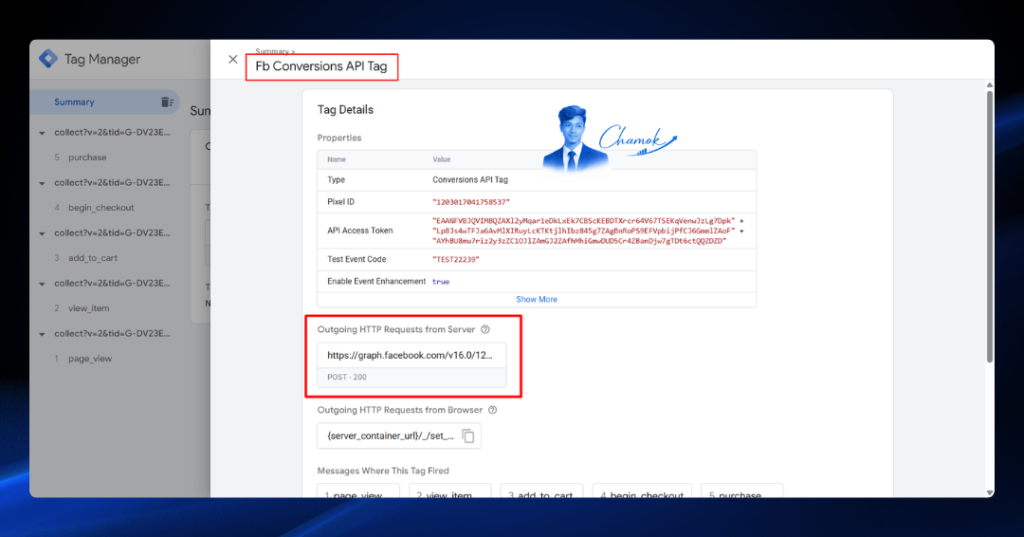Click the vertical scrollbar of tag details

click(x=989, y=226)
